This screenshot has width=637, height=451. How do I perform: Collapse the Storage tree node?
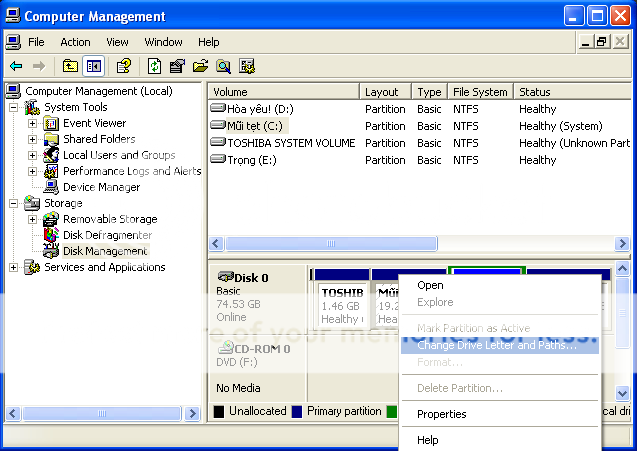(x=13, y=203)
